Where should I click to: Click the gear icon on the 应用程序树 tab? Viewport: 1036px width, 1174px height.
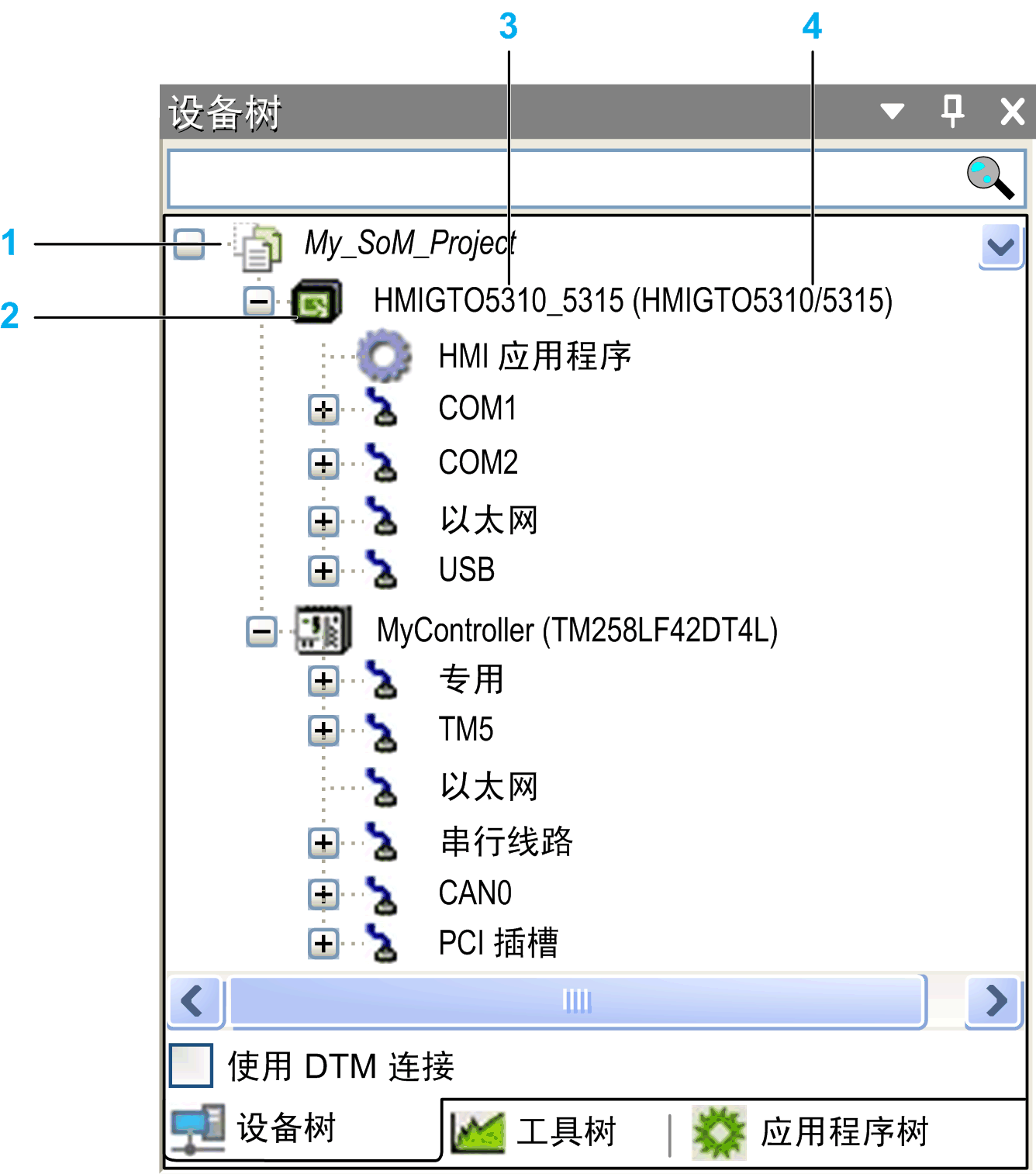[x=718, y=1131]
